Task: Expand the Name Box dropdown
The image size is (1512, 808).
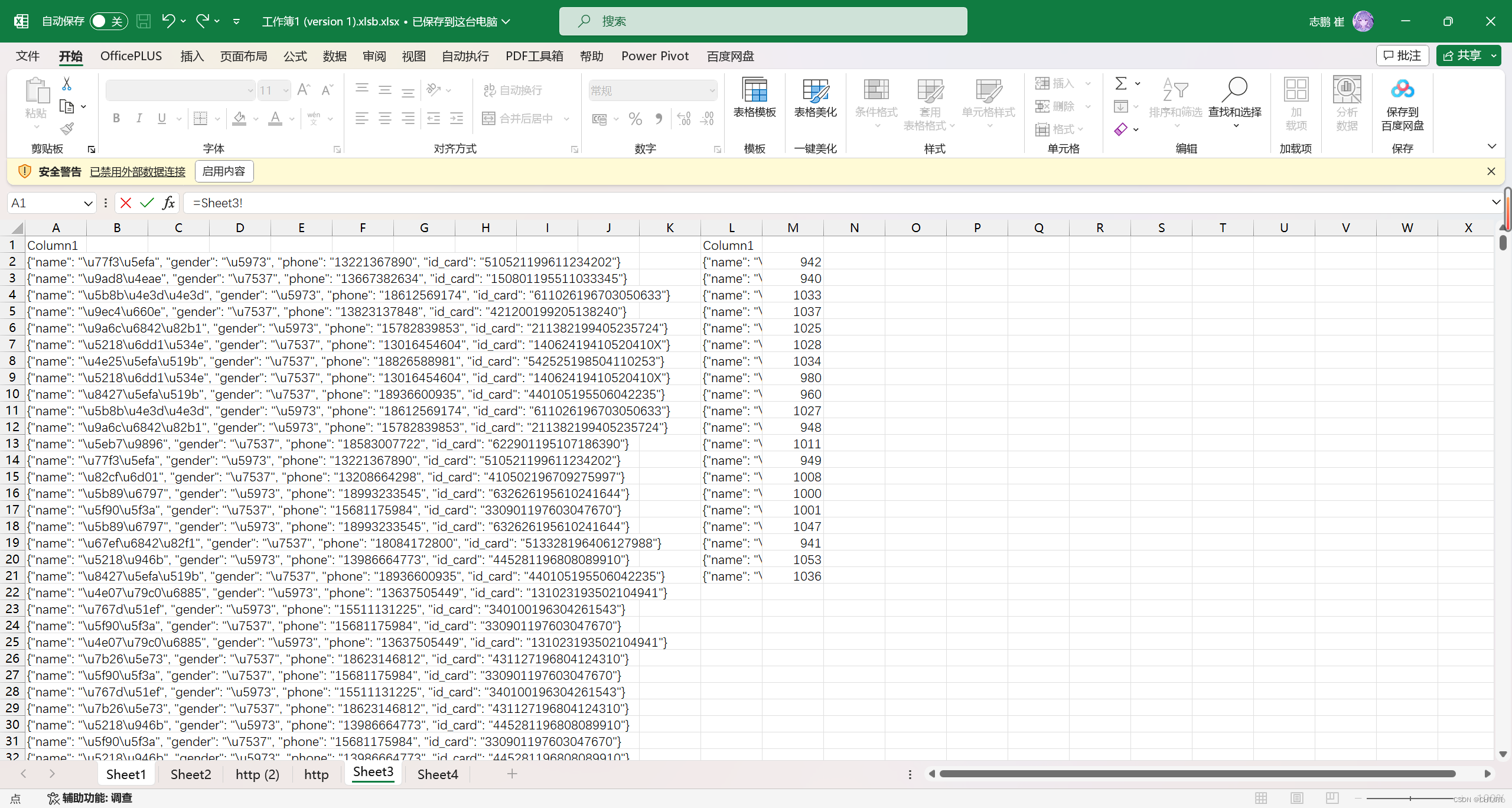Action: coord(88,203)
